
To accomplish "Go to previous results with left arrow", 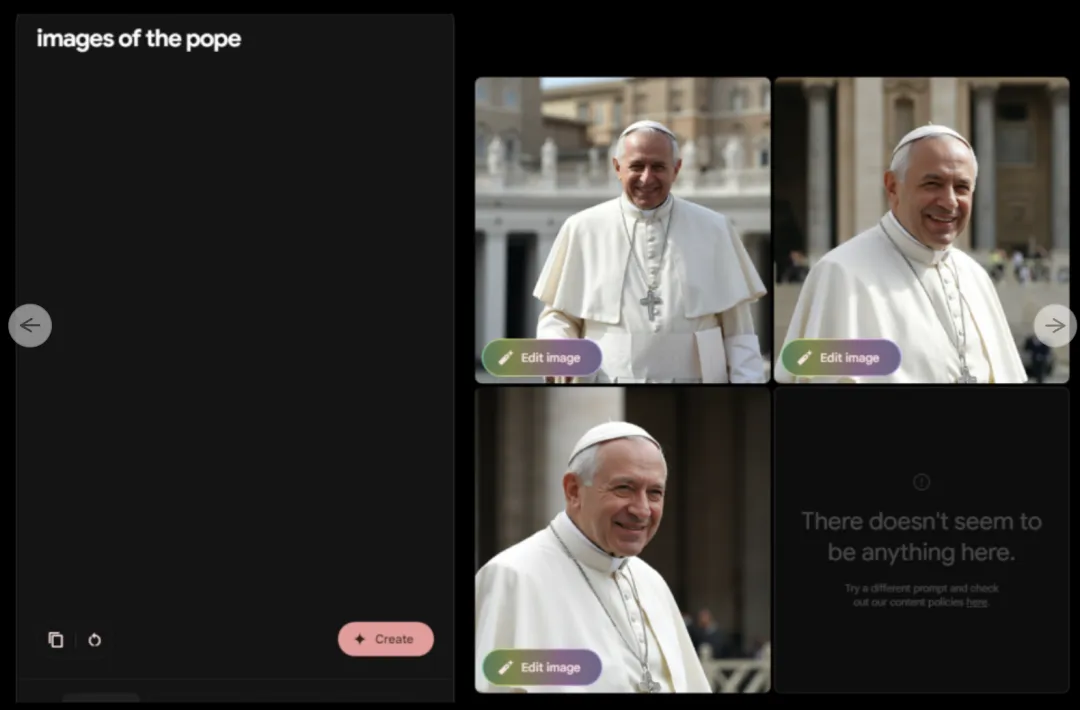I will 30,325.
